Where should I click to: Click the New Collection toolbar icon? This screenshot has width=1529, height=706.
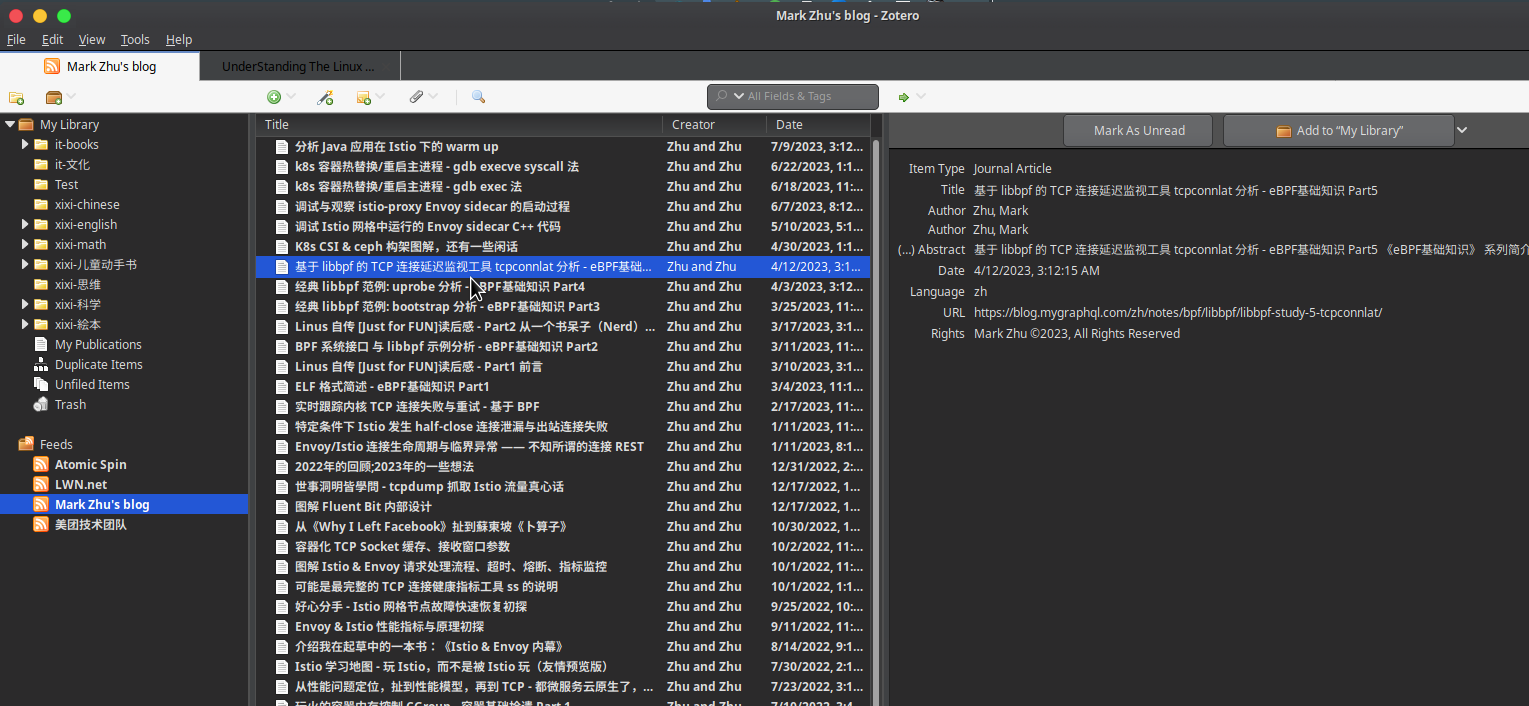click(x=16, y=97)
